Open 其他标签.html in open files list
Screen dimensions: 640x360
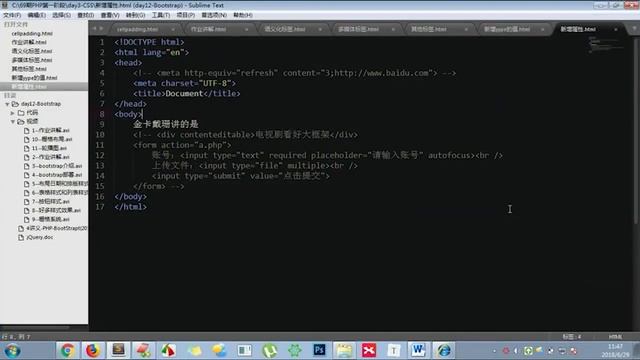point(29,69)
